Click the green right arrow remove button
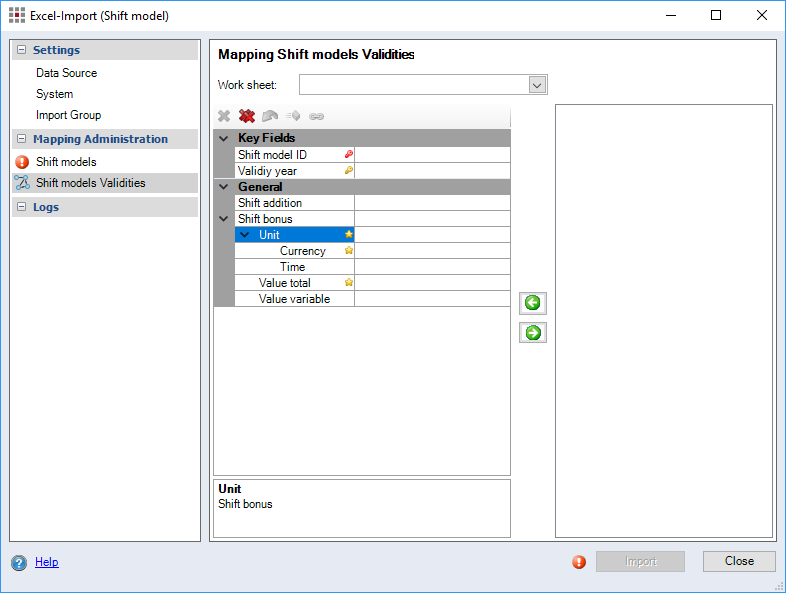This screenshot has height=593, width=786. coord(533,333)
